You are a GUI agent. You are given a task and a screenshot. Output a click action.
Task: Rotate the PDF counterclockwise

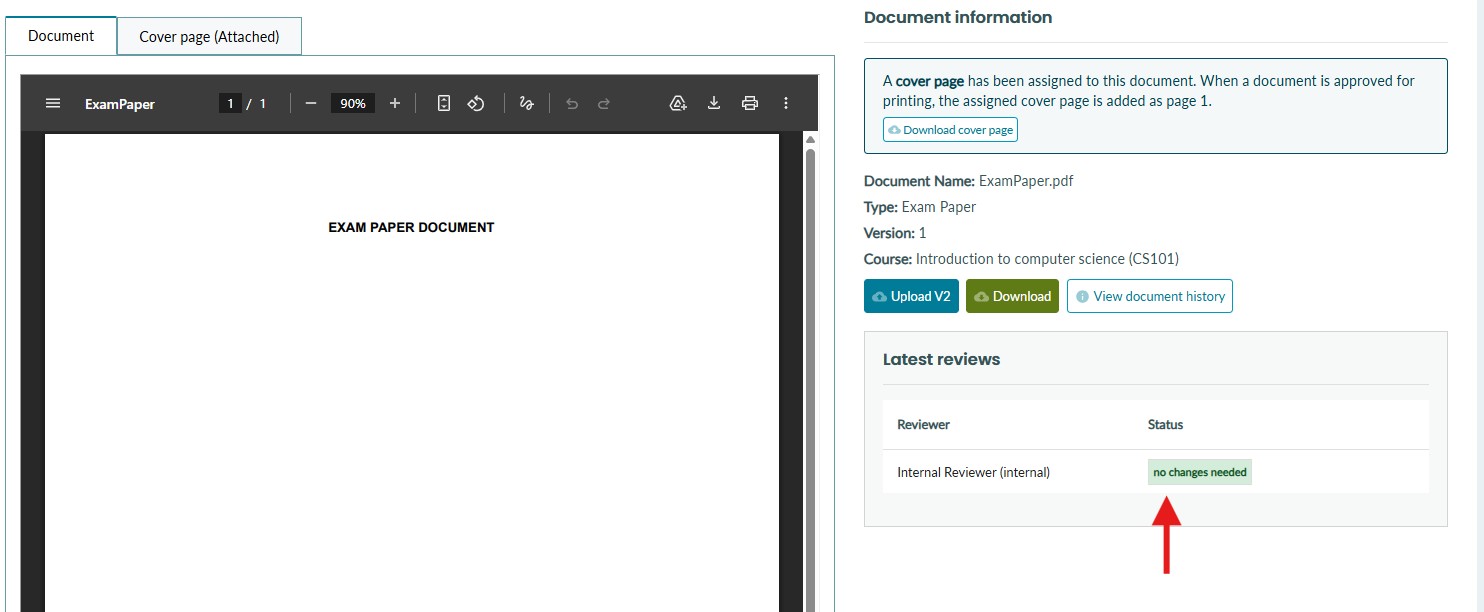pos(476,103)
